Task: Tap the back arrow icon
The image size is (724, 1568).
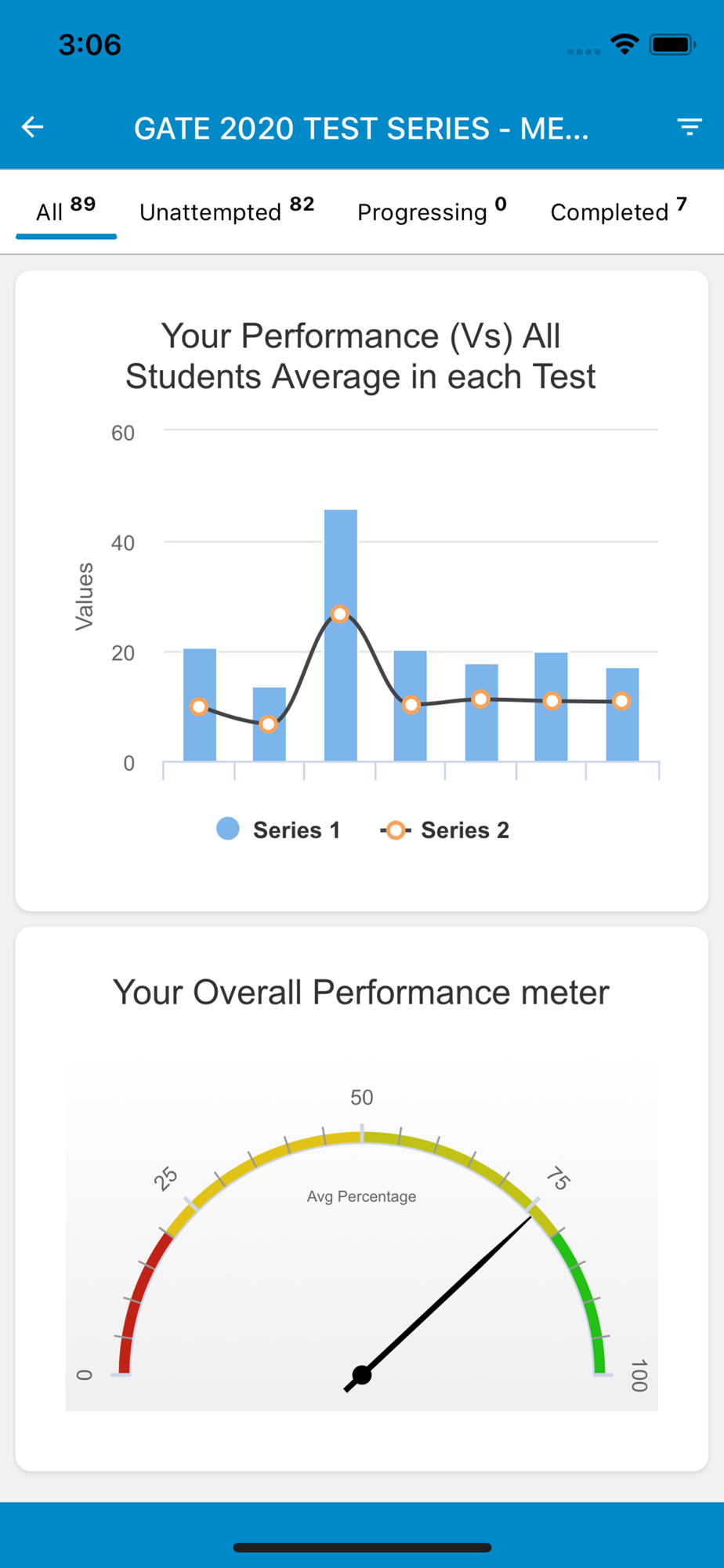Action: (32, 127)
